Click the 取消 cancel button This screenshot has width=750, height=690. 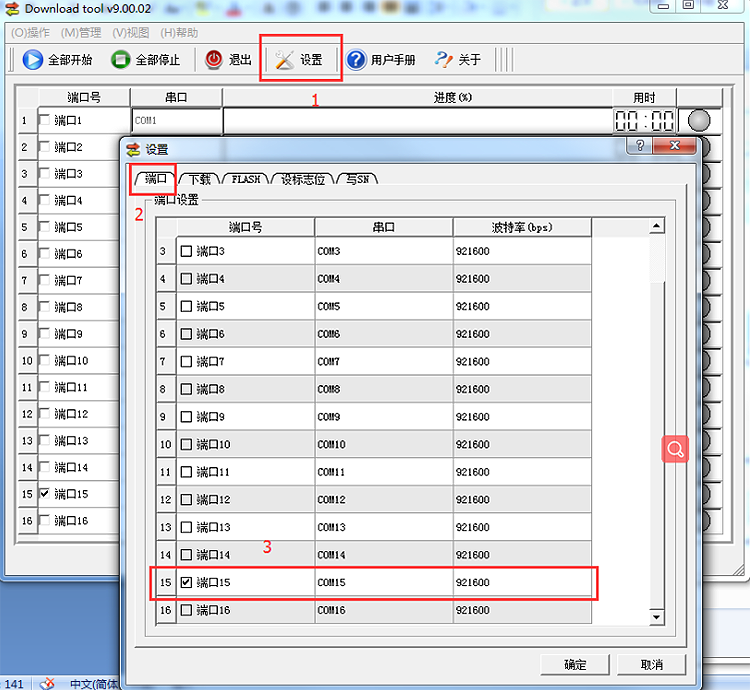point(651,664)
